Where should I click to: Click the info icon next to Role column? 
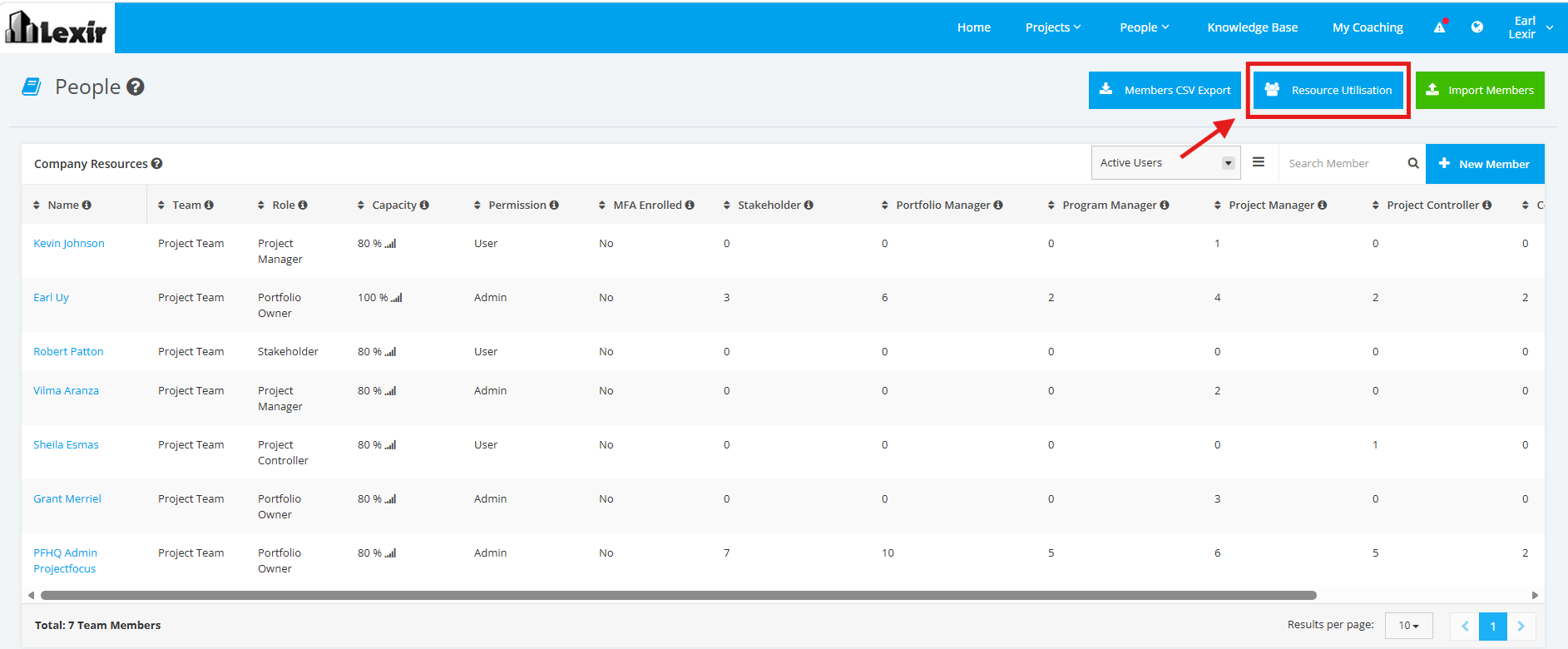click(303, 205)
